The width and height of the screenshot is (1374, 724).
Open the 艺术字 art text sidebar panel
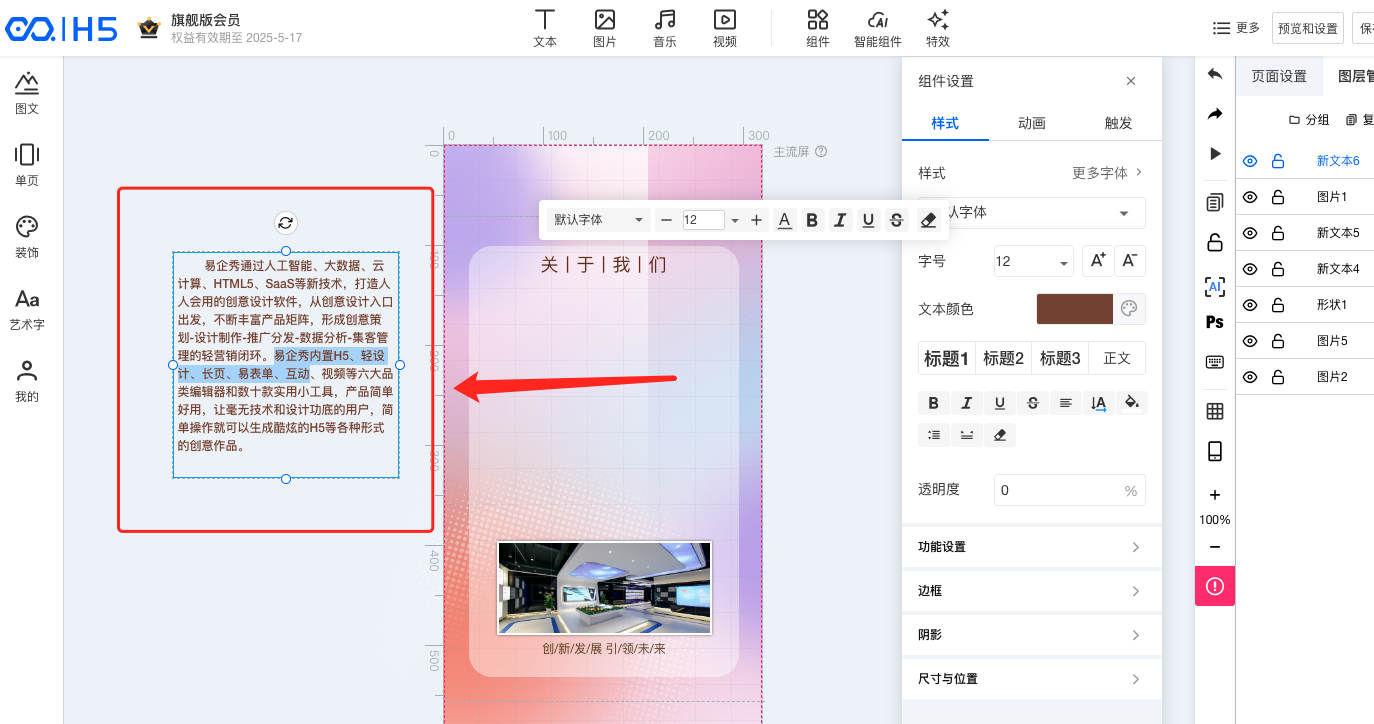pos(27,309)
